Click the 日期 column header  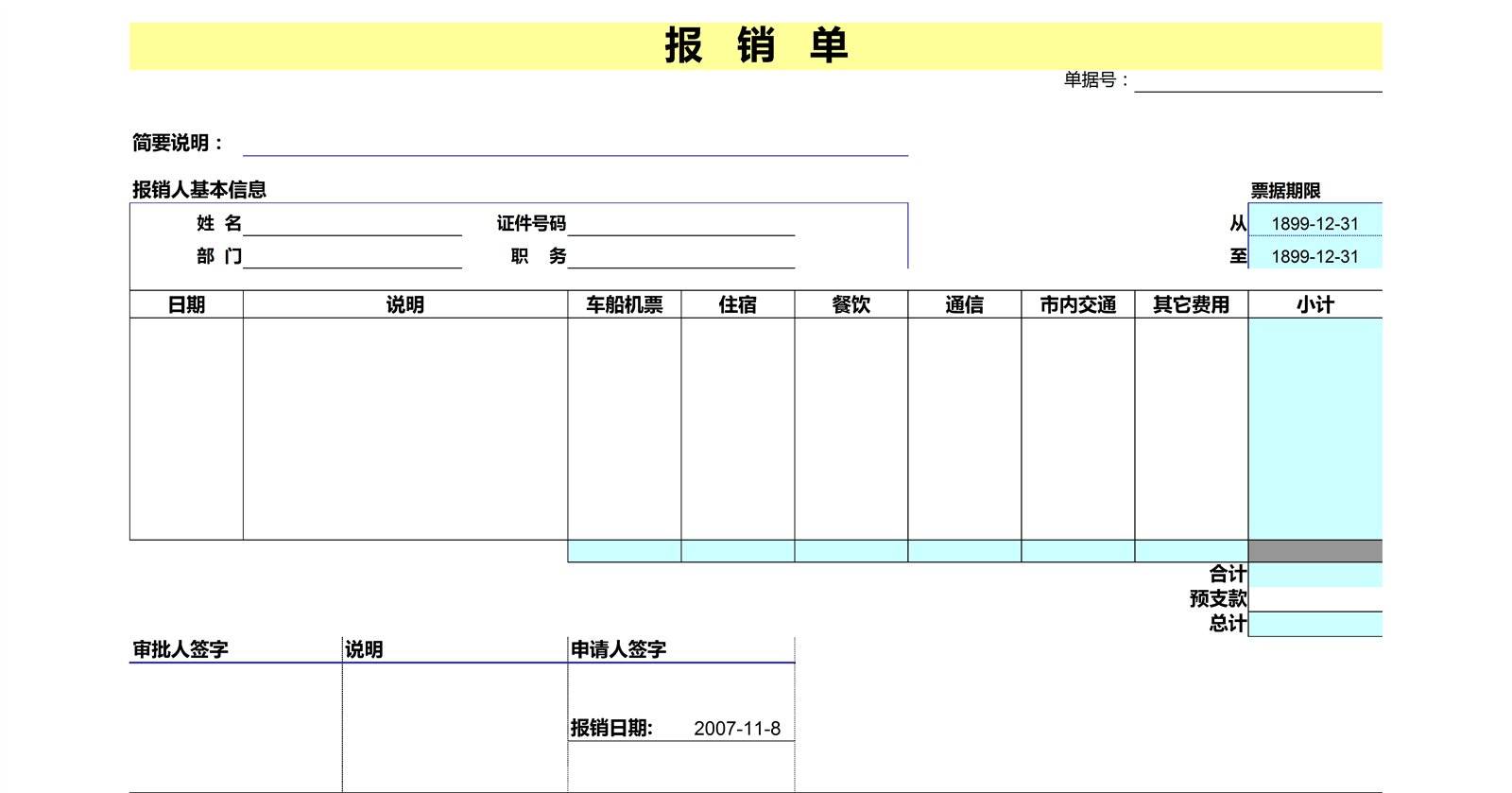(x=186, y=304)
